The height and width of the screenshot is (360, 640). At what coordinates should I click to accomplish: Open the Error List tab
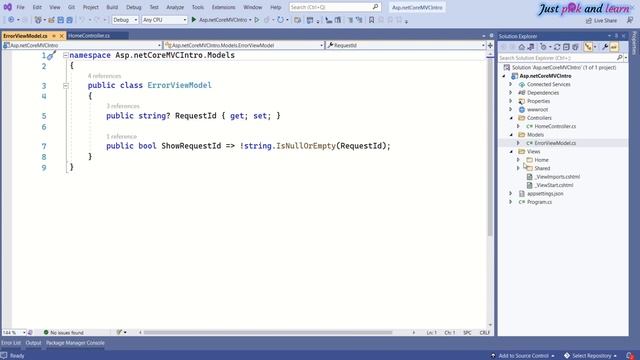click(11, 343)
